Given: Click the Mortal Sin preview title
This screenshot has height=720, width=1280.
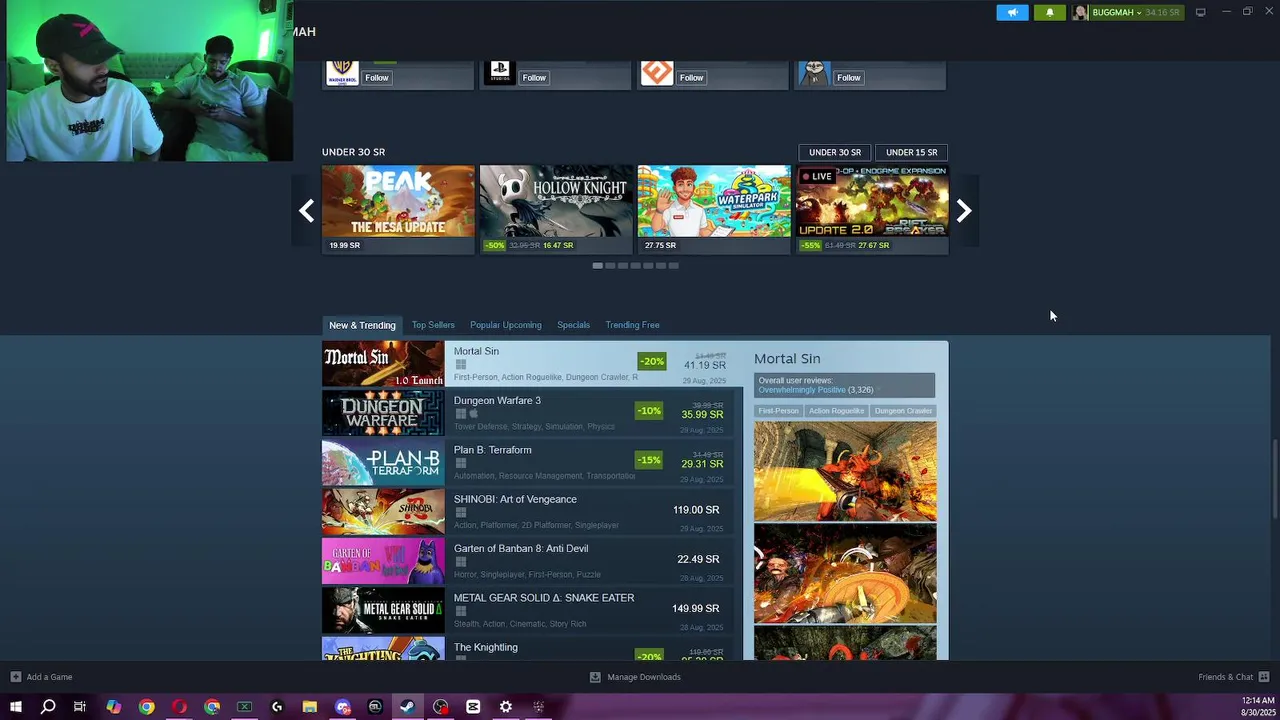Looking at the screenshot, I should 787,358.
